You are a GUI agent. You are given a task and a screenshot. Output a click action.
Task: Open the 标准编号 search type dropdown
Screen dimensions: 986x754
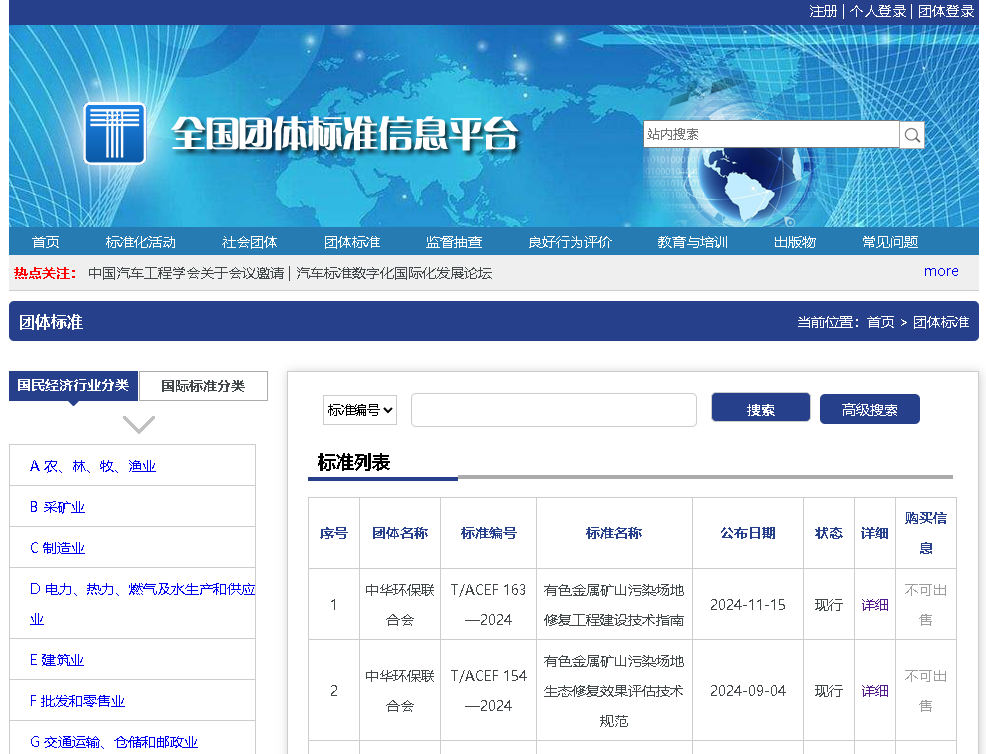(x=360, y=409)
